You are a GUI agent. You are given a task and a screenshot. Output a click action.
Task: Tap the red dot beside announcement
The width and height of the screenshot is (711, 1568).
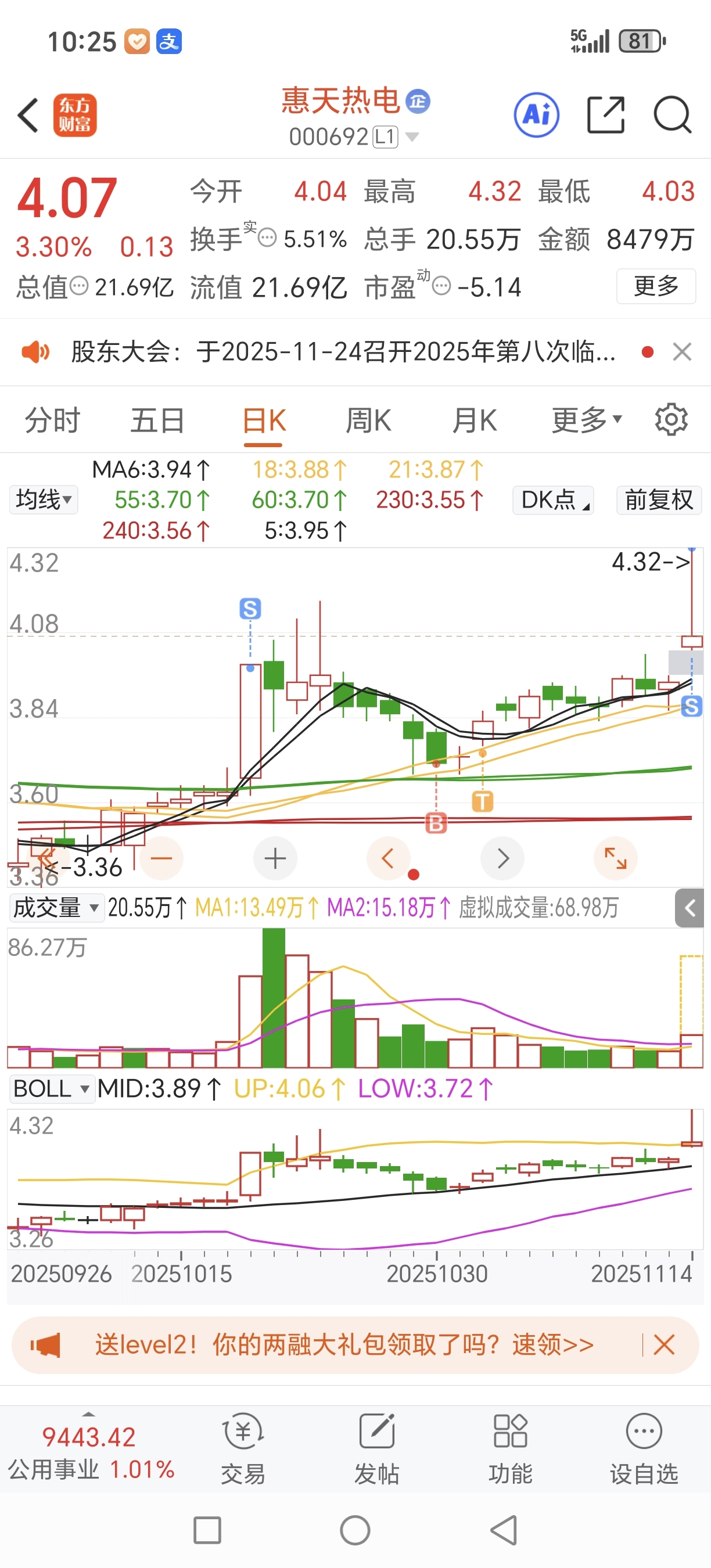[648, 351]
